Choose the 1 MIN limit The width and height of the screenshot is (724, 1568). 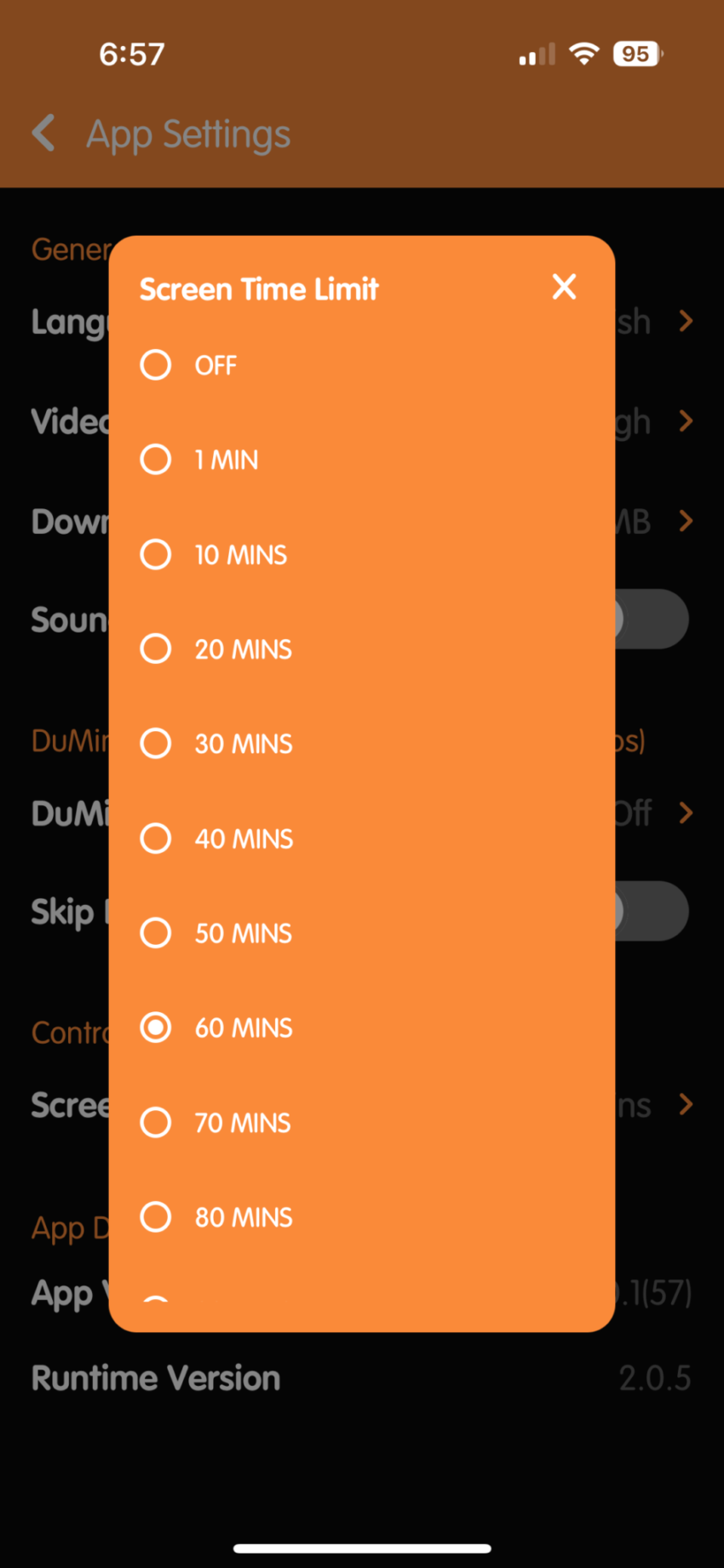click(x=156, y=460)
